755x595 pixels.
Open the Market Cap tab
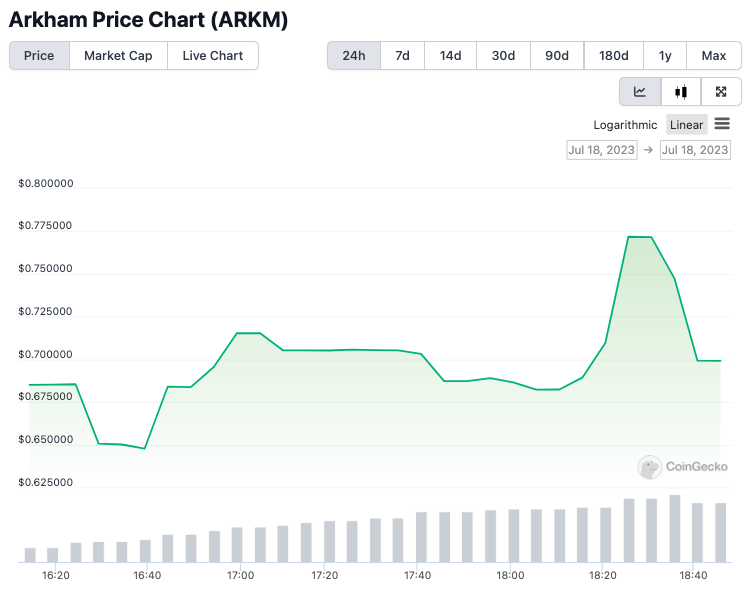(118, 56)
